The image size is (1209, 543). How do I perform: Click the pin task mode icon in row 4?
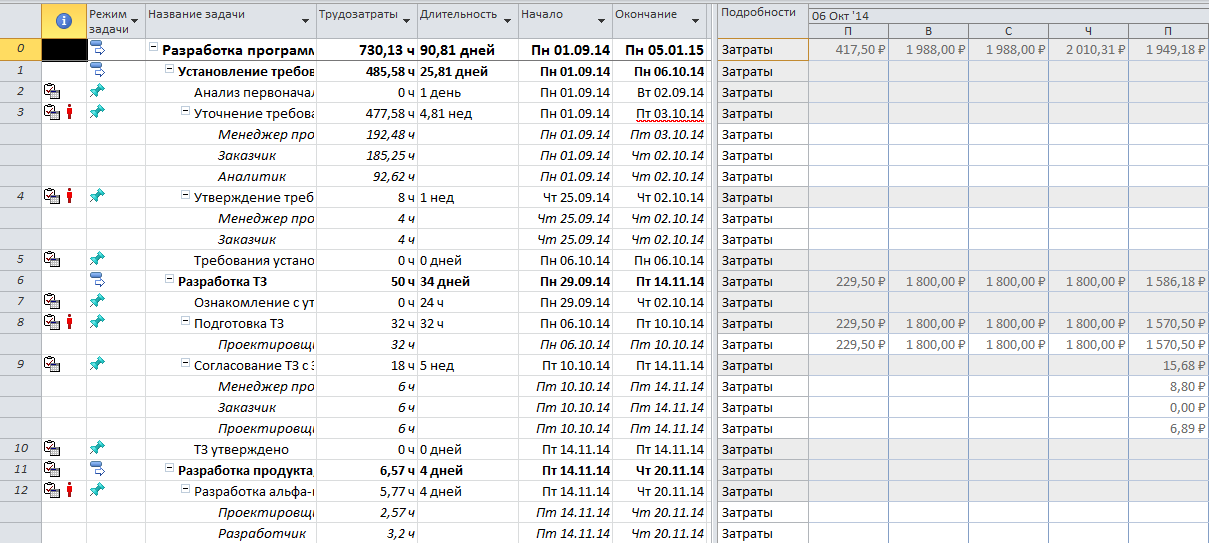97,197
